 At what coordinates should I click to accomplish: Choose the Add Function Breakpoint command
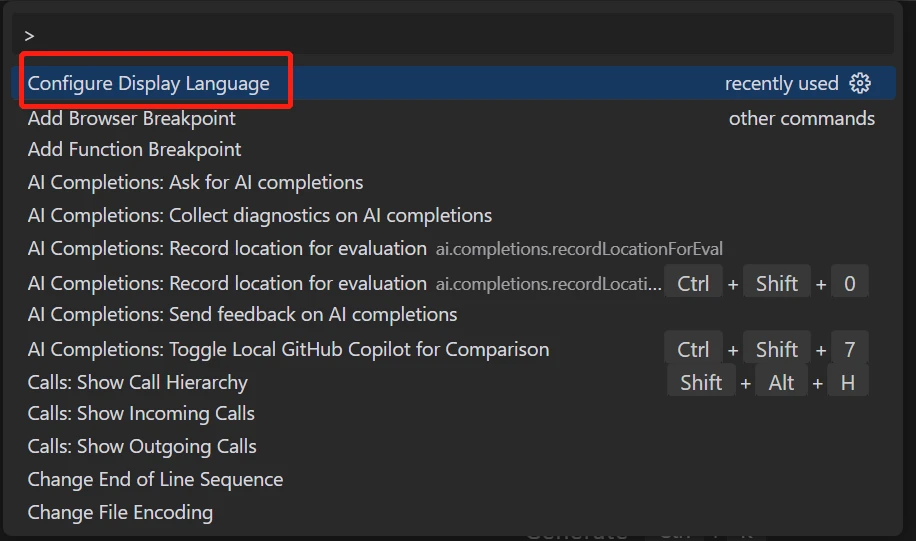coord(135,149)
